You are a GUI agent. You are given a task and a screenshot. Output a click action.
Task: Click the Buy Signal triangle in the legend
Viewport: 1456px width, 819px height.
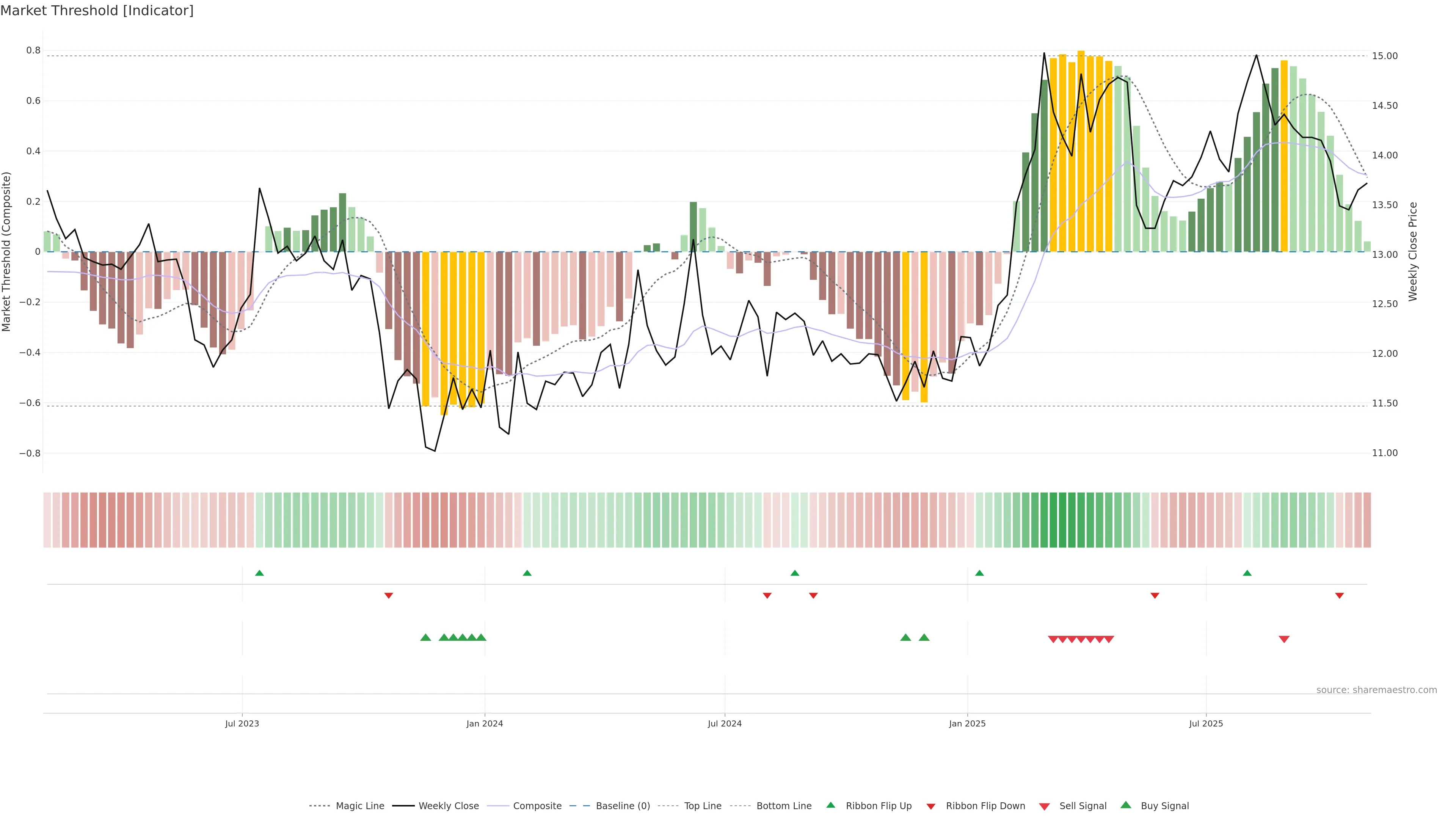coord(1125,805)
